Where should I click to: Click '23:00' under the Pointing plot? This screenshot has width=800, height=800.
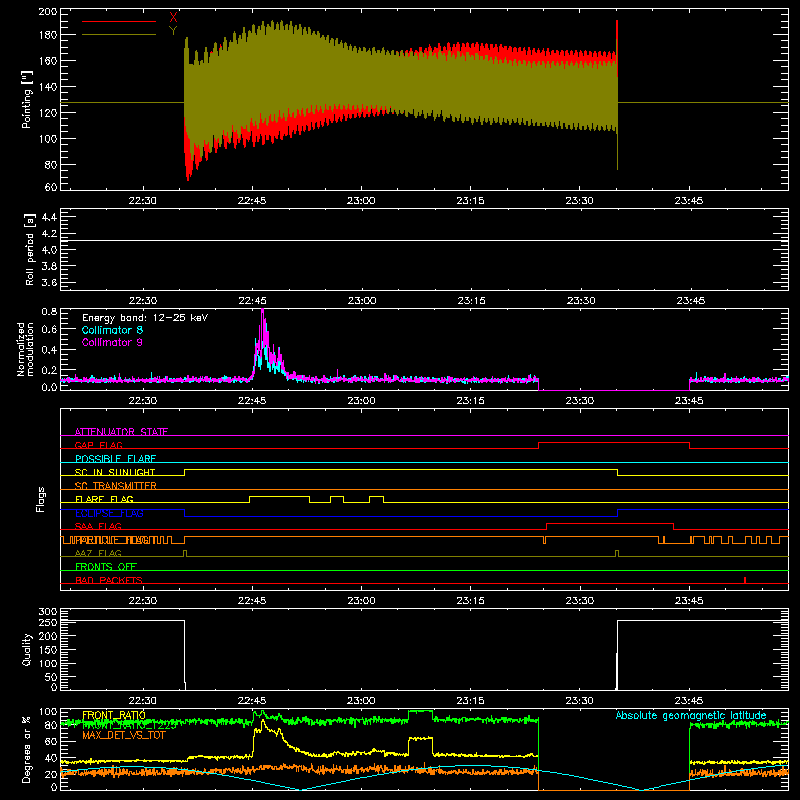click(361, 201)
